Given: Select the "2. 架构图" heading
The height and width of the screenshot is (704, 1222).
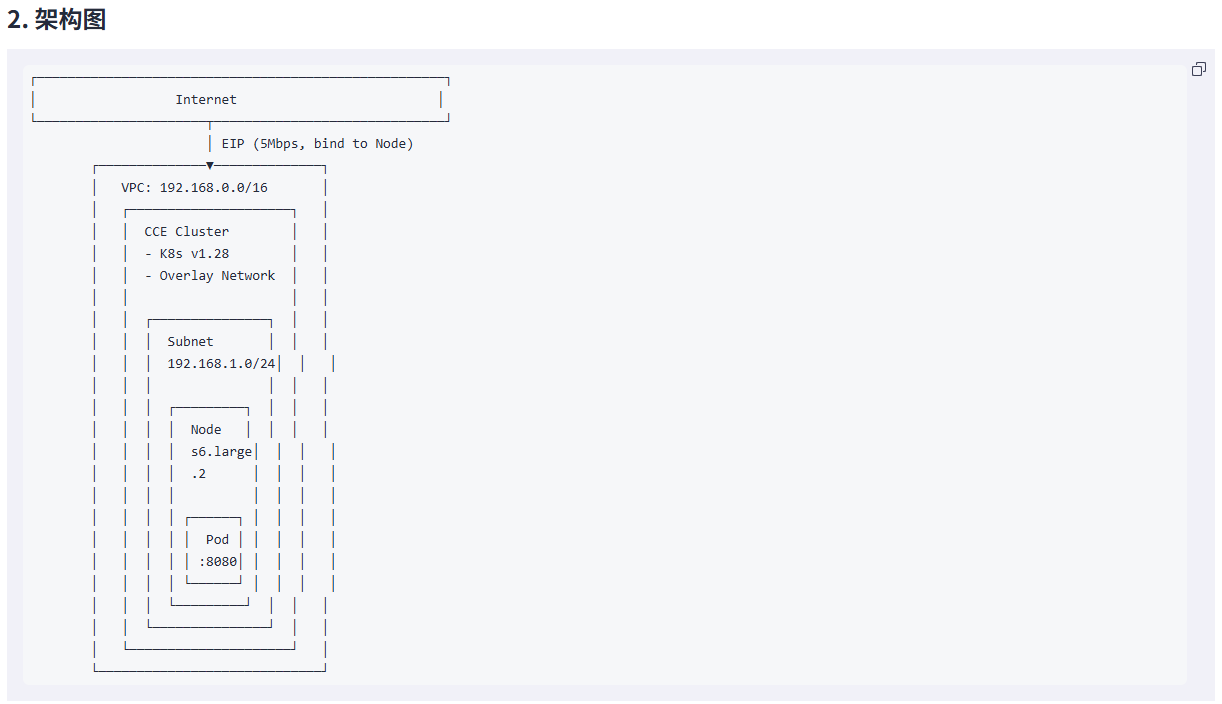Looking at the screenshot, I should (57, 19).
